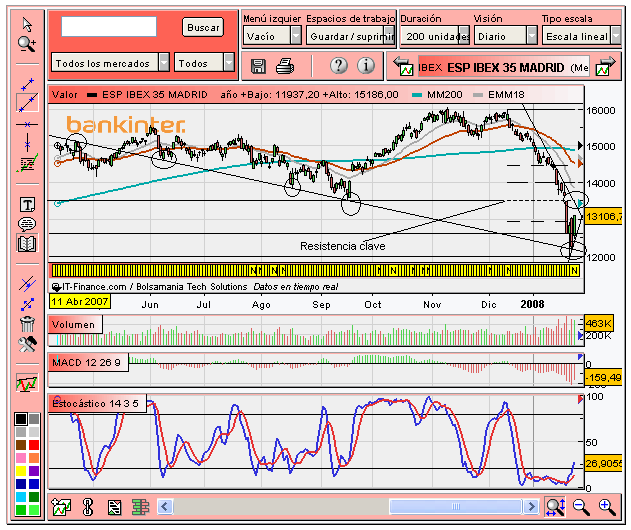631x530 pixels.
Task: Select the line segment drawing tool
Action: (27, 84)
